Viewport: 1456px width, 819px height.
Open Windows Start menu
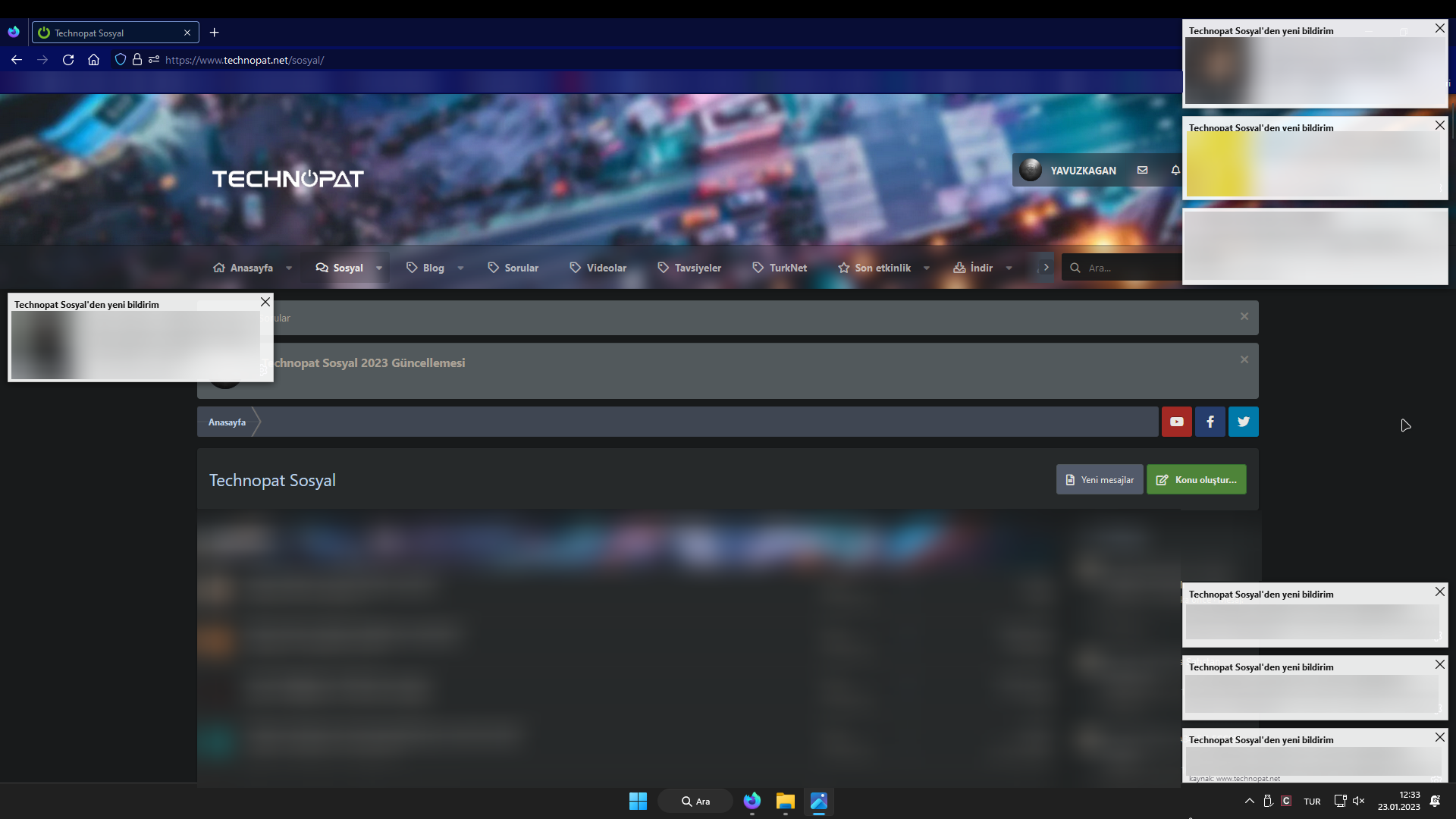pyautogui.click(x=638, y=801)
